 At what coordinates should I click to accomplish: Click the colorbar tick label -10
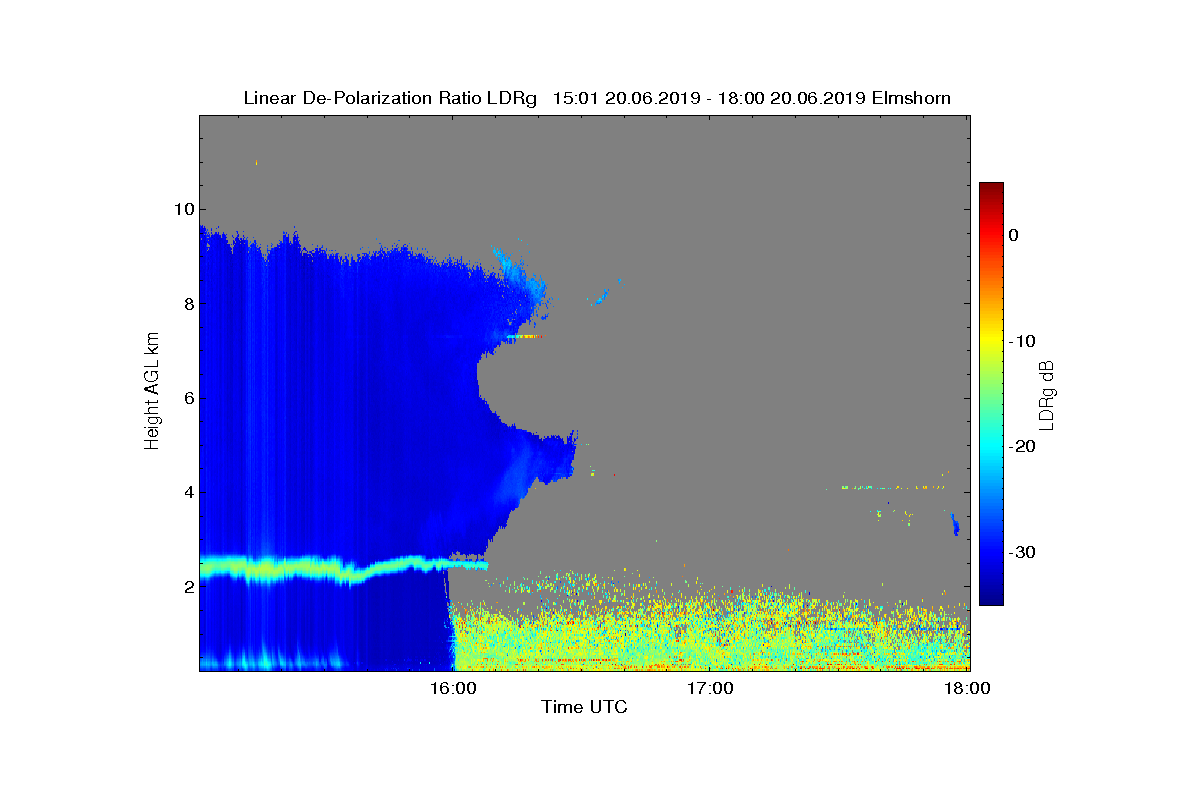tap(1022, 341)
